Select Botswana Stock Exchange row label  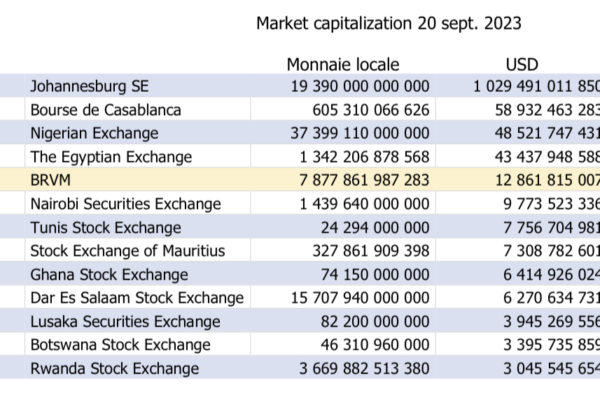(120, 345)
